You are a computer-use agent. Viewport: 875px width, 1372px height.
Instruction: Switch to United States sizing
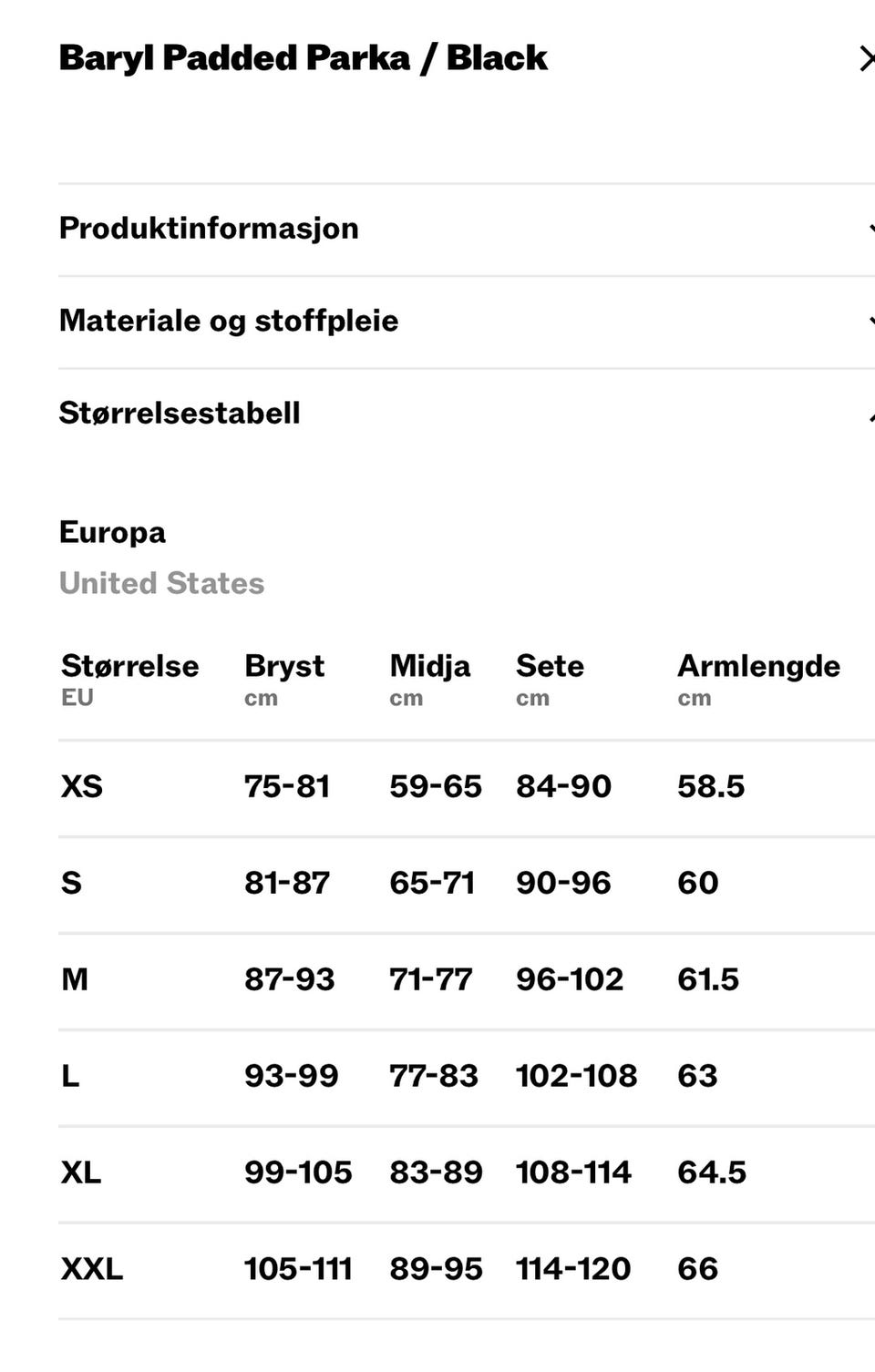(x=161, y=583)
